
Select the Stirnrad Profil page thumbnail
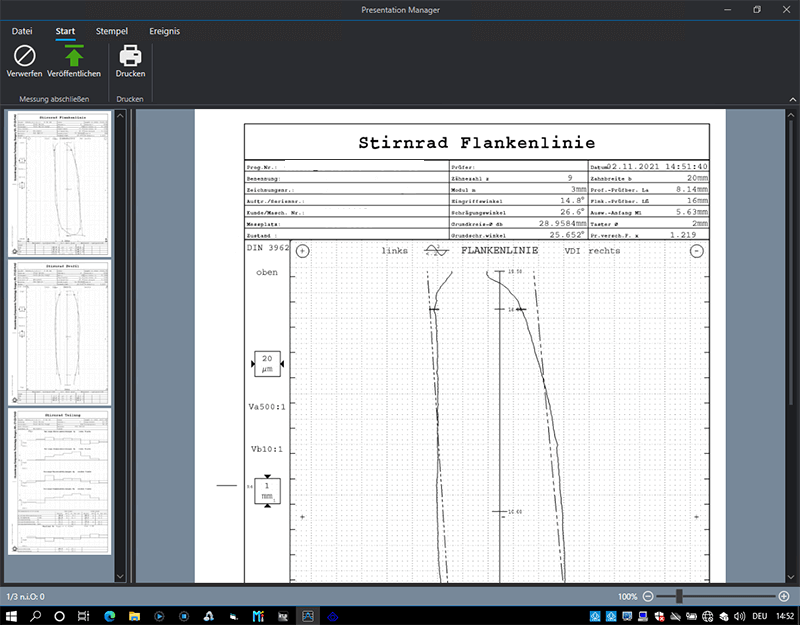(x=60, y=333)
